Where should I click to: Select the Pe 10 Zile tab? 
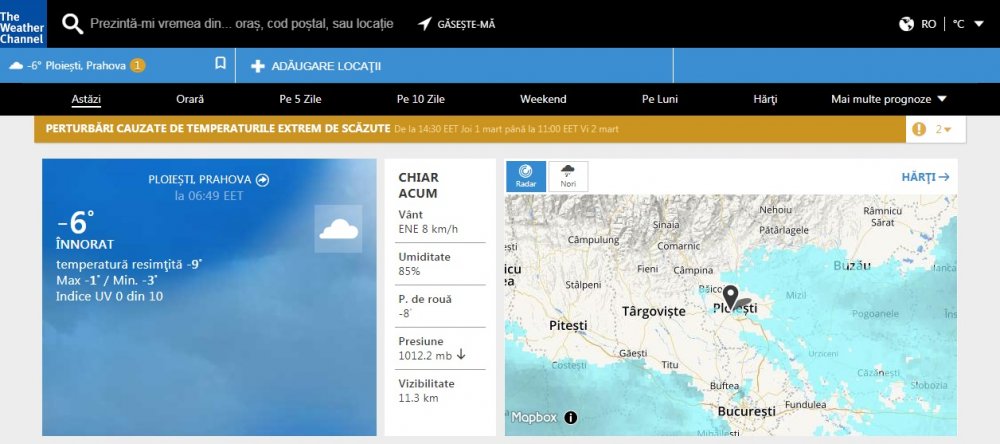420,99
